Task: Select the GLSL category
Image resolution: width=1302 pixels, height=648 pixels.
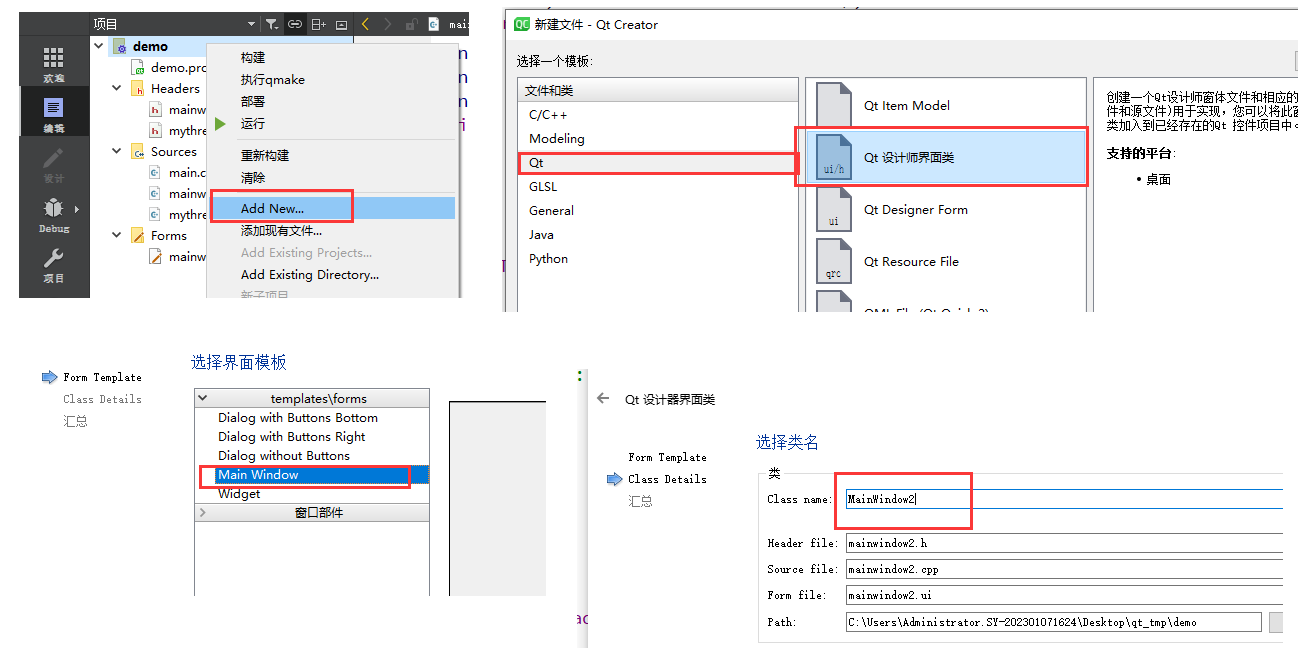Action: (543, 187)
